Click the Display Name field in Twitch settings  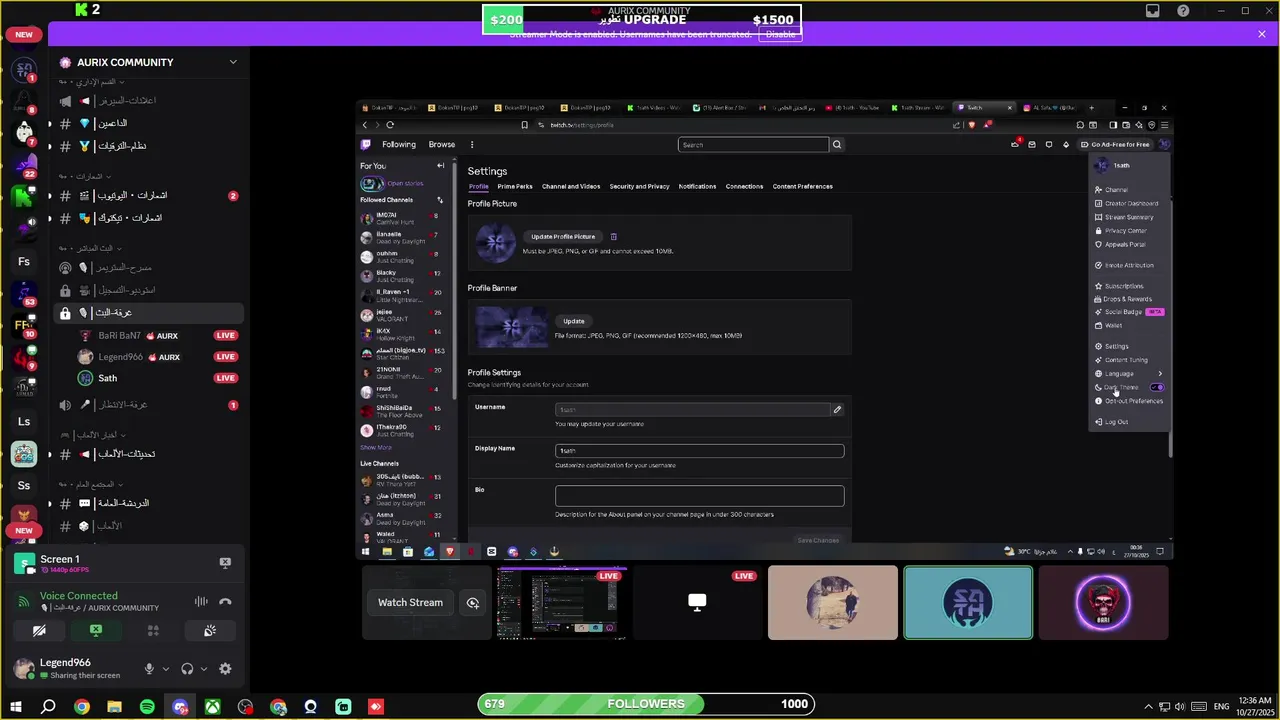[x=699, y=451]
